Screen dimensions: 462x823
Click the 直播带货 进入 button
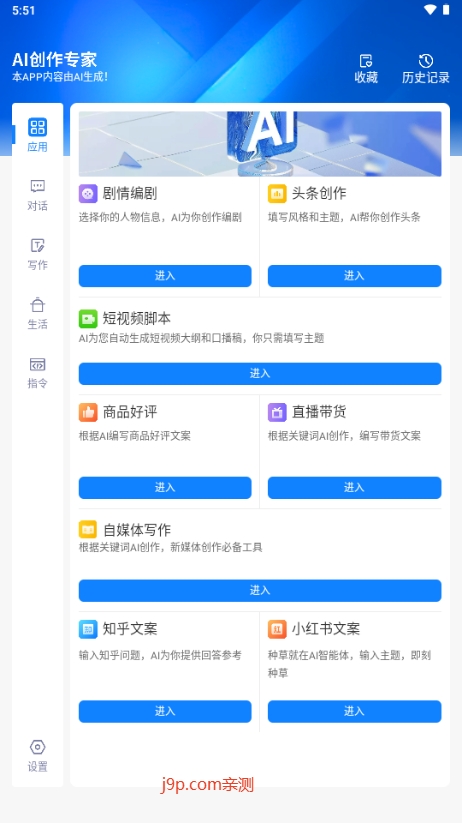point(354,488)
